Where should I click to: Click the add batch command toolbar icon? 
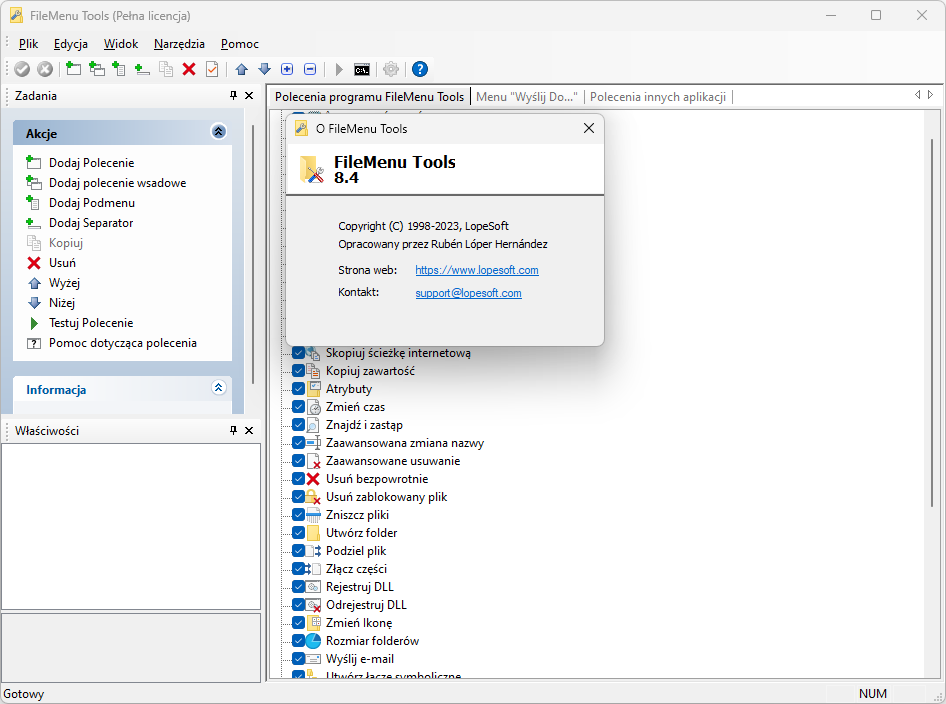click(x=97, y=69)
